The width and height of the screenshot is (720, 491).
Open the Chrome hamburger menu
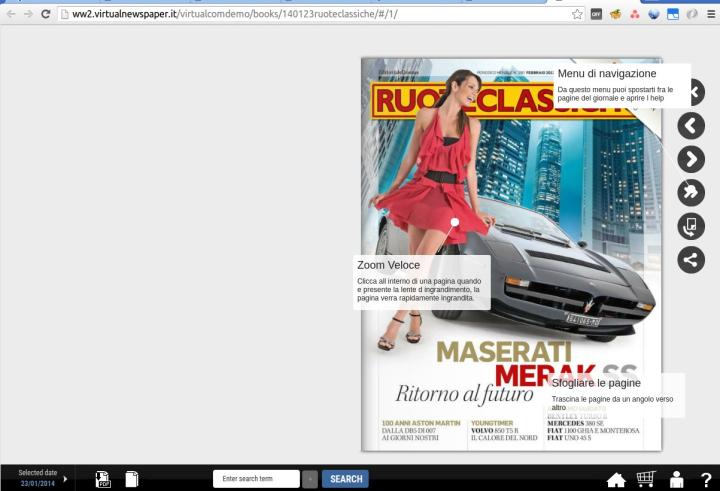pyautogui.click(x=710, y=14)
